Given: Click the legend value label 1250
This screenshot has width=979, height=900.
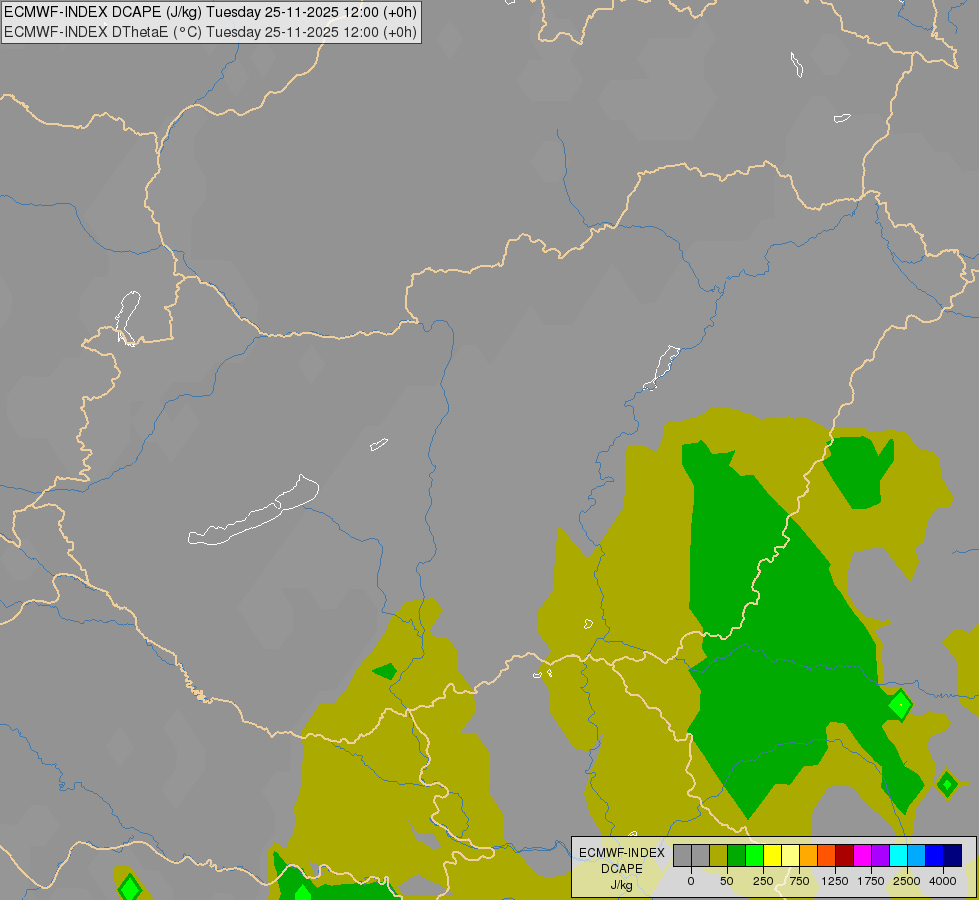Looking at the screenshot, I should pyautogui.click(x=835, y=881).
